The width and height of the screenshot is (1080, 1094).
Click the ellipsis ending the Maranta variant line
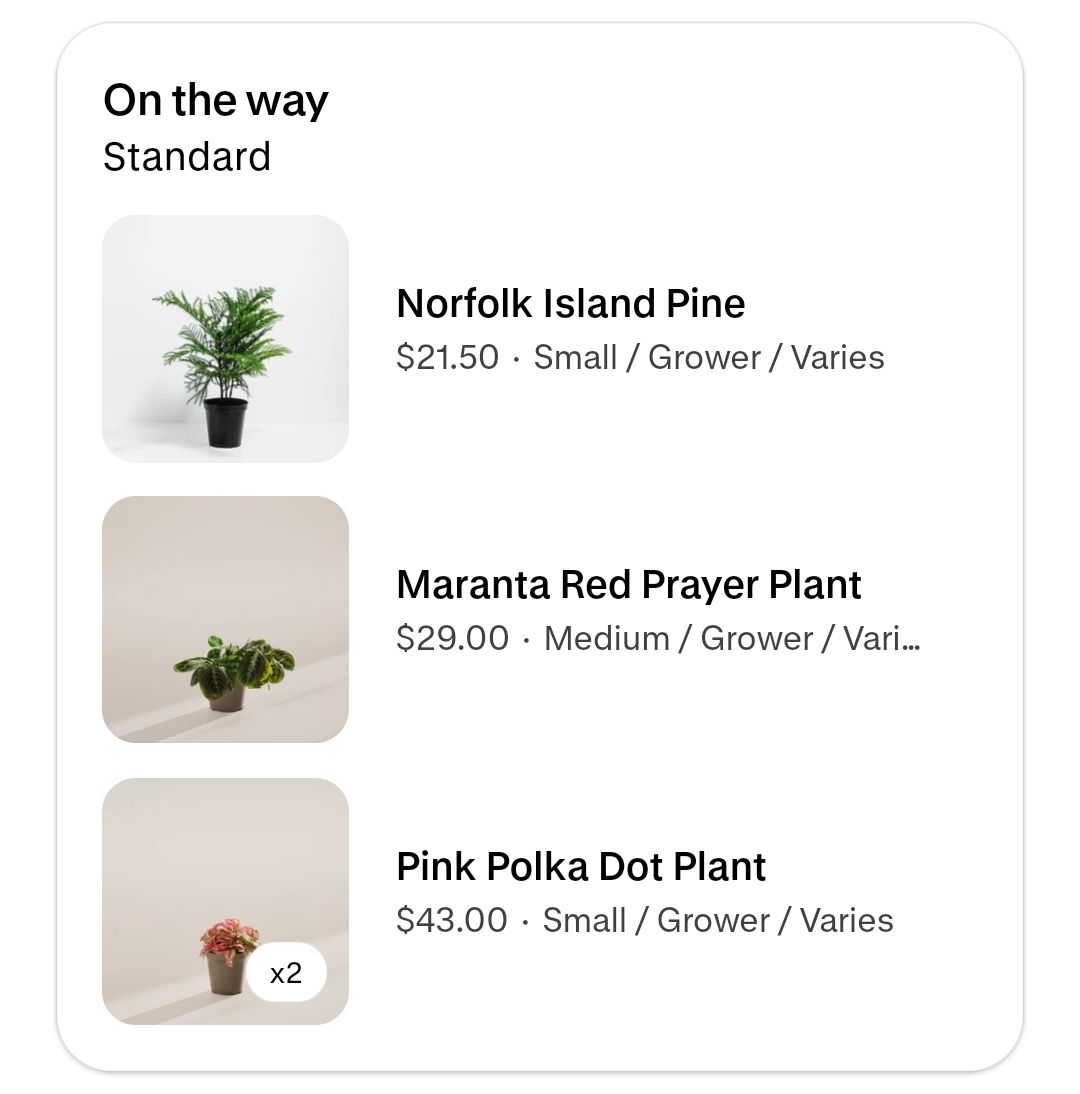click(x=912, y=640)
